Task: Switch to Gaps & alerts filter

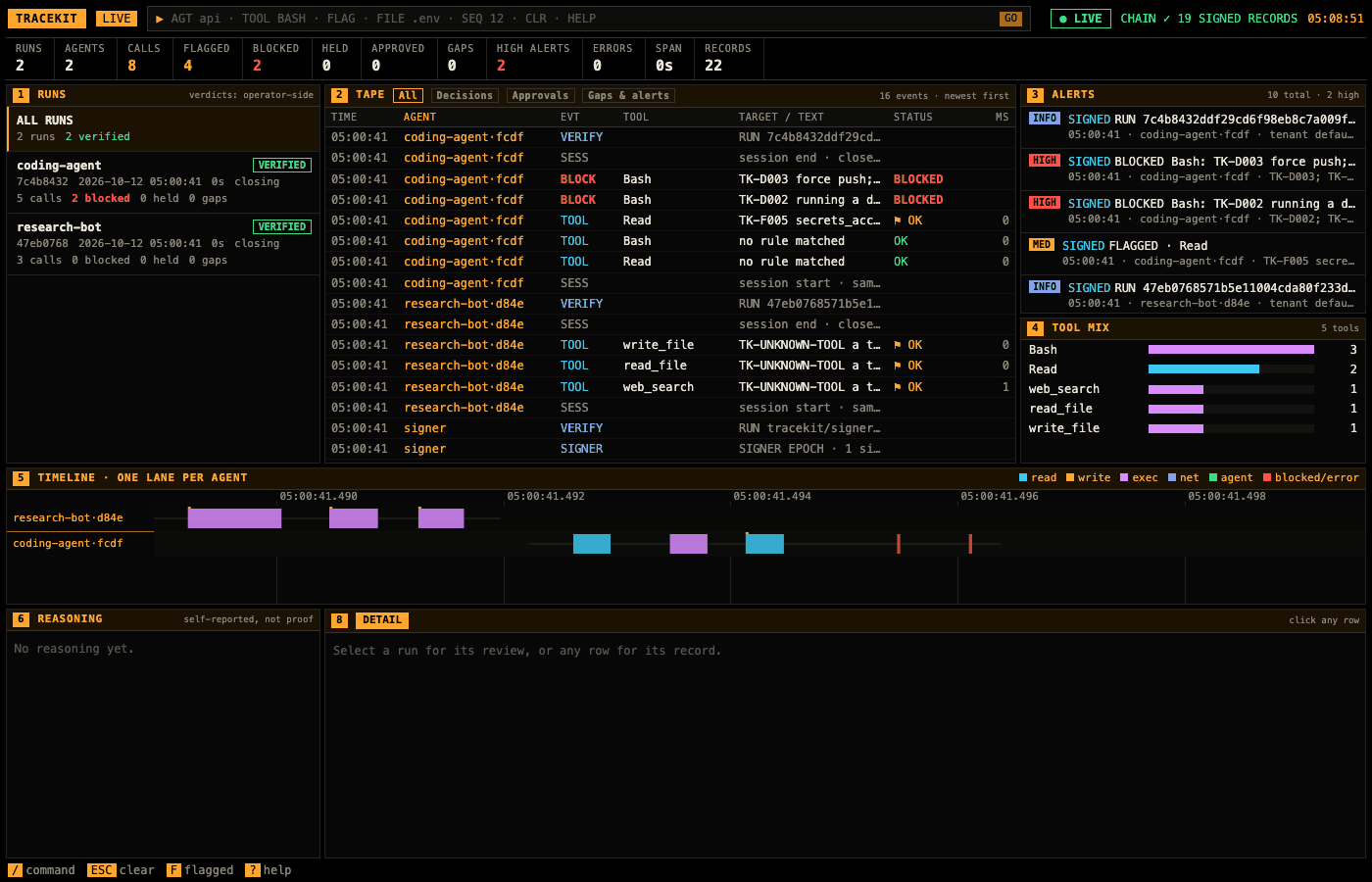Action: click(628, 95)
